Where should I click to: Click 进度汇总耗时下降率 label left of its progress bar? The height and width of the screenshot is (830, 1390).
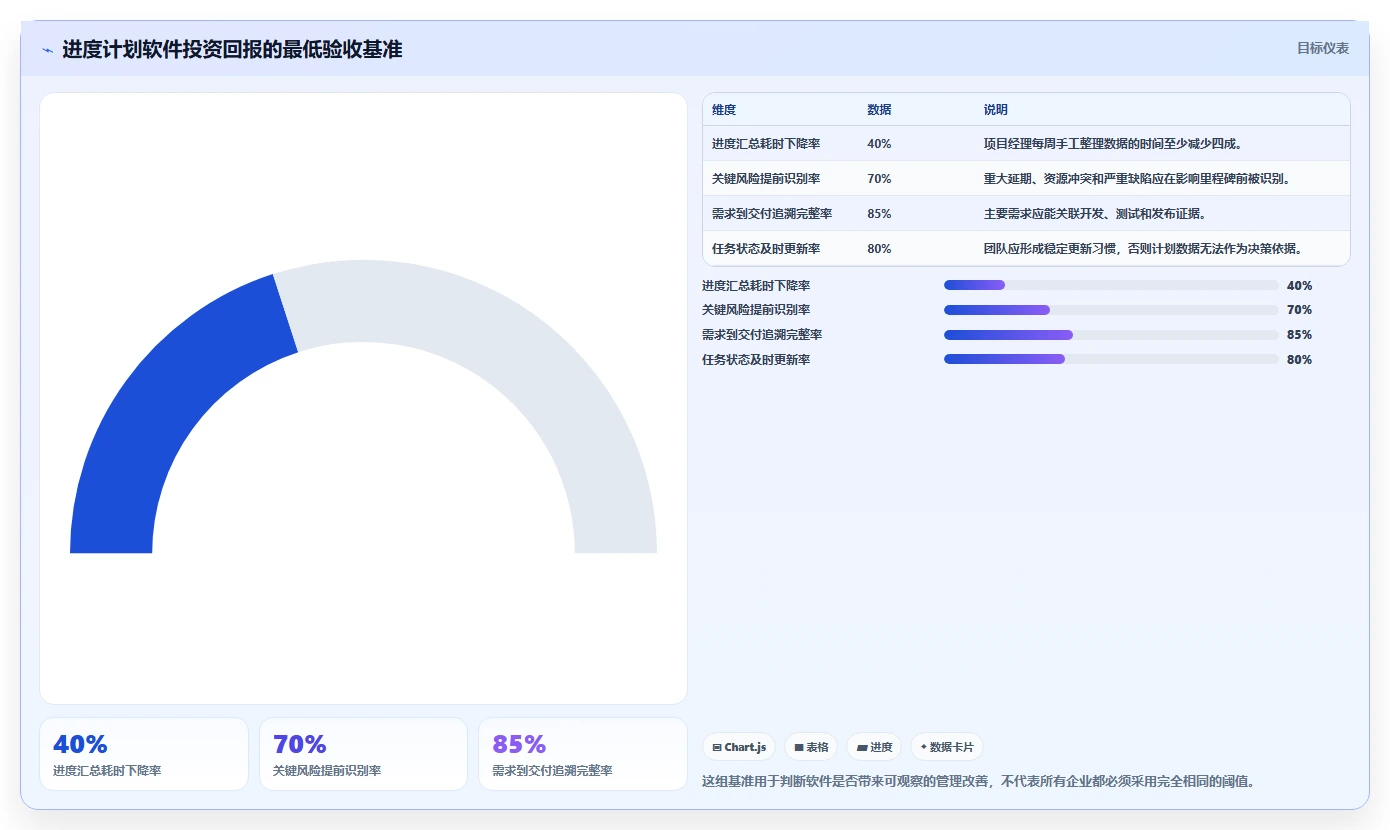pyautogui.click(x=756, y=285)
